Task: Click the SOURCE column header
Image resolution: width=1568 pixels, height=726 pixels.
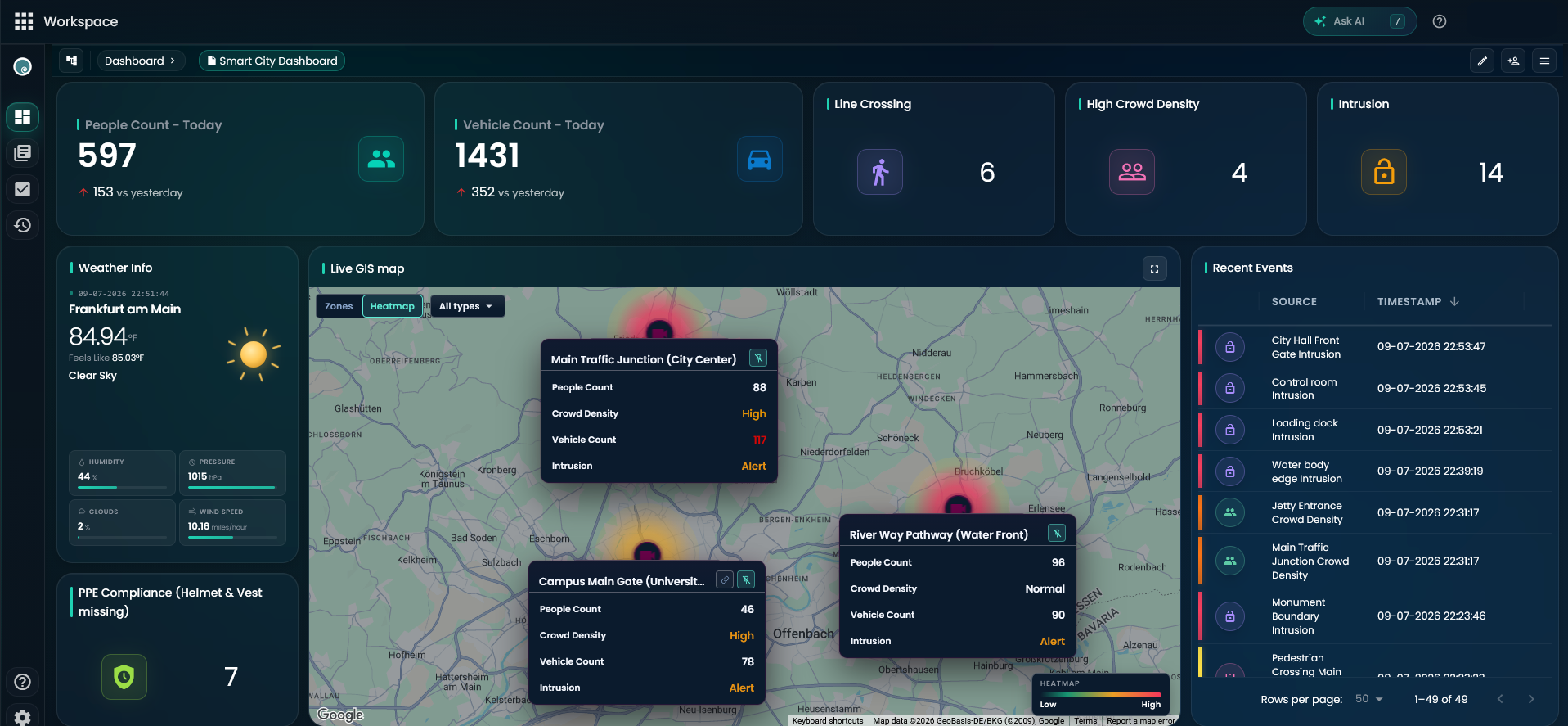Action: 1294,302
